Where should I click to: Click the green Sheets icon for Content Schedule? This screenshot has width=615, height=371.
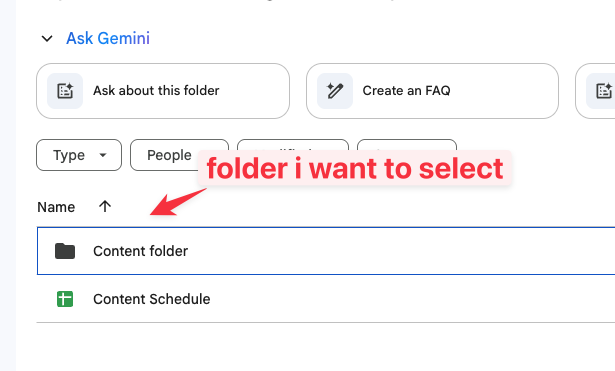[65, 299]
